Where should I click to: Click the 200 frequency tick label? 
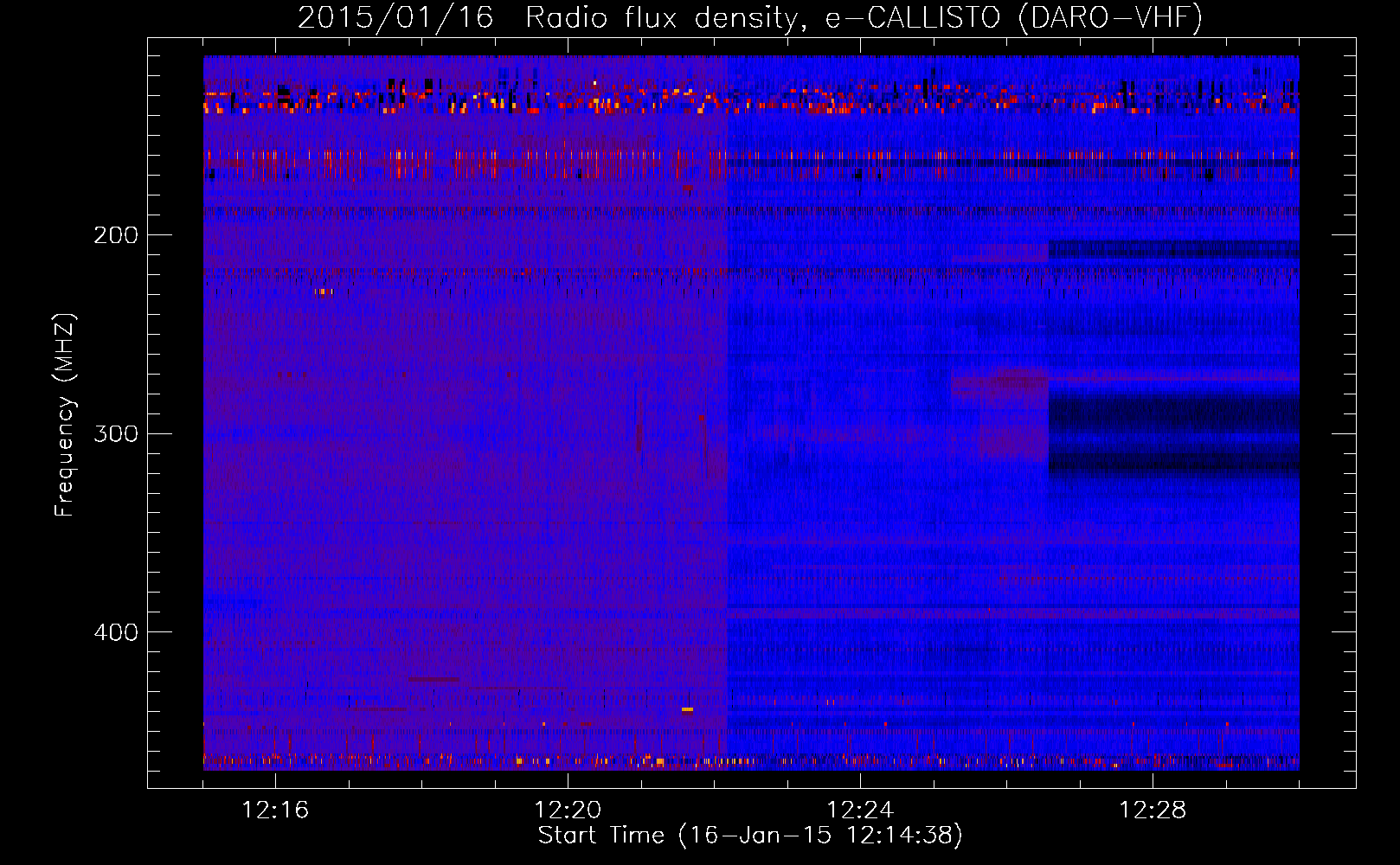pos(116,234)
